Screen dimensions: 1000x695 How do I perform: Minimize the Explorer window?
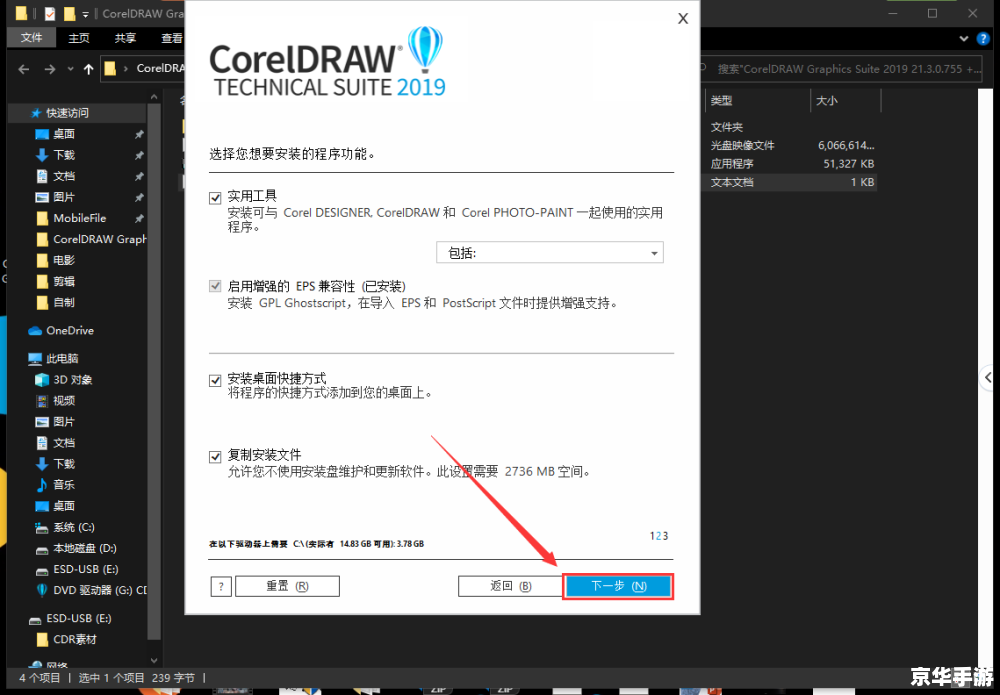[893, 13]
